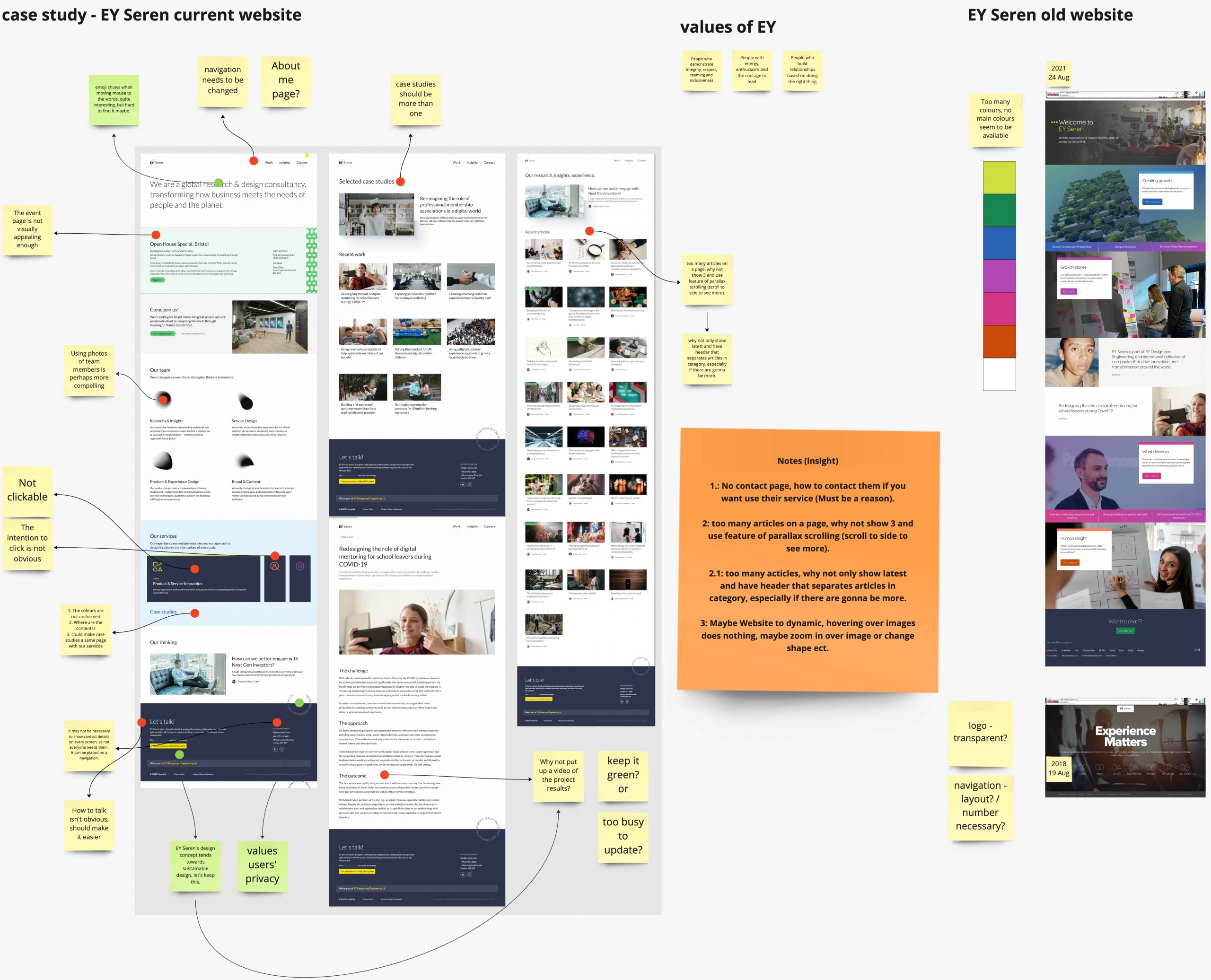
Task: Click the 'Brand & Content' blob icon
Action: coord(245,462)
